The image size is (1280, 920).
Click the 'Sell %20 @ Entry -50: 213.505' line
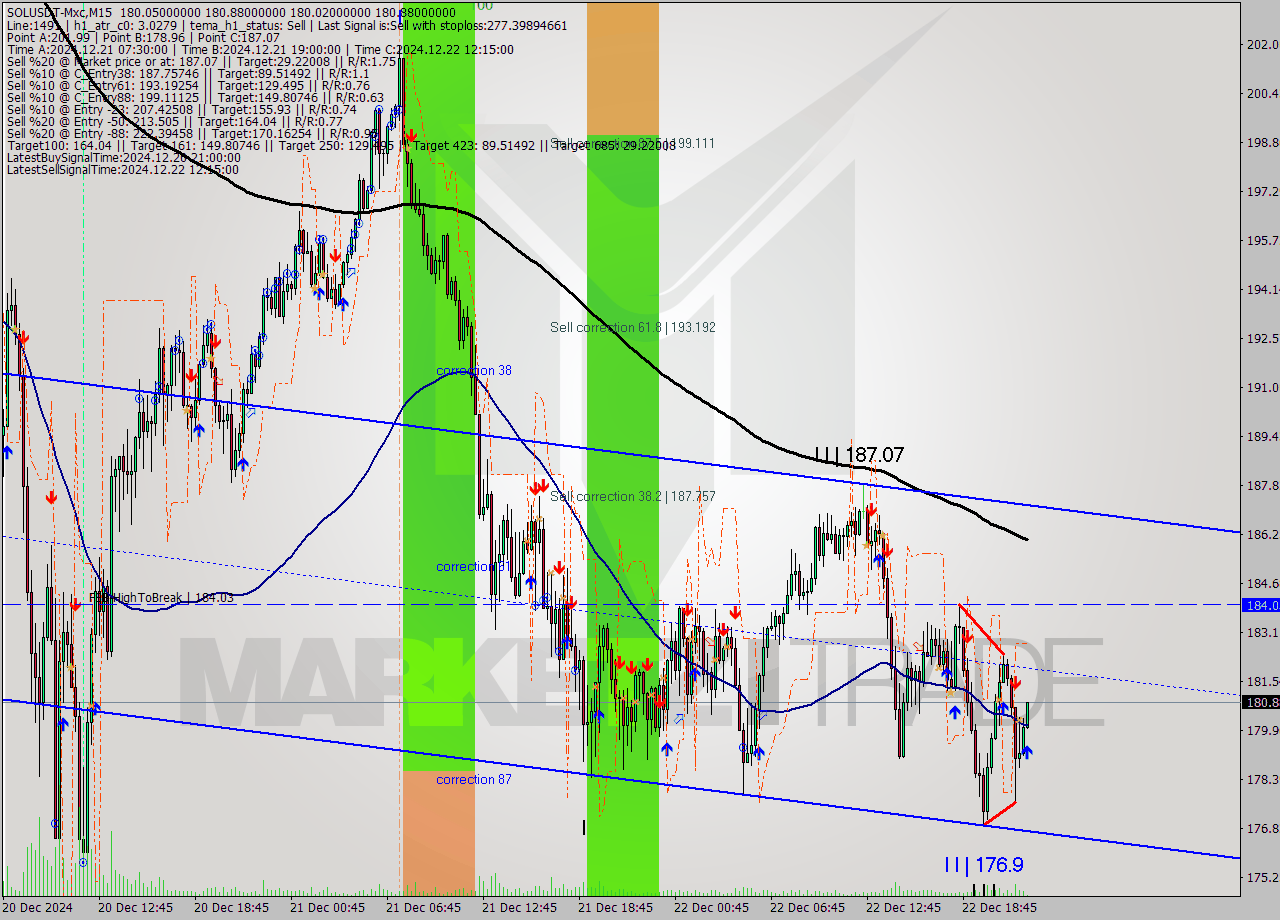click(174, 121)
